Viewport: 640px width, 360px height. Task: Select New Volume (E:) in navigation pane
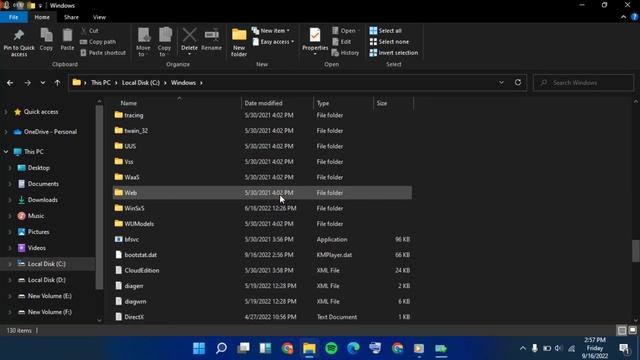click(49, 296)
